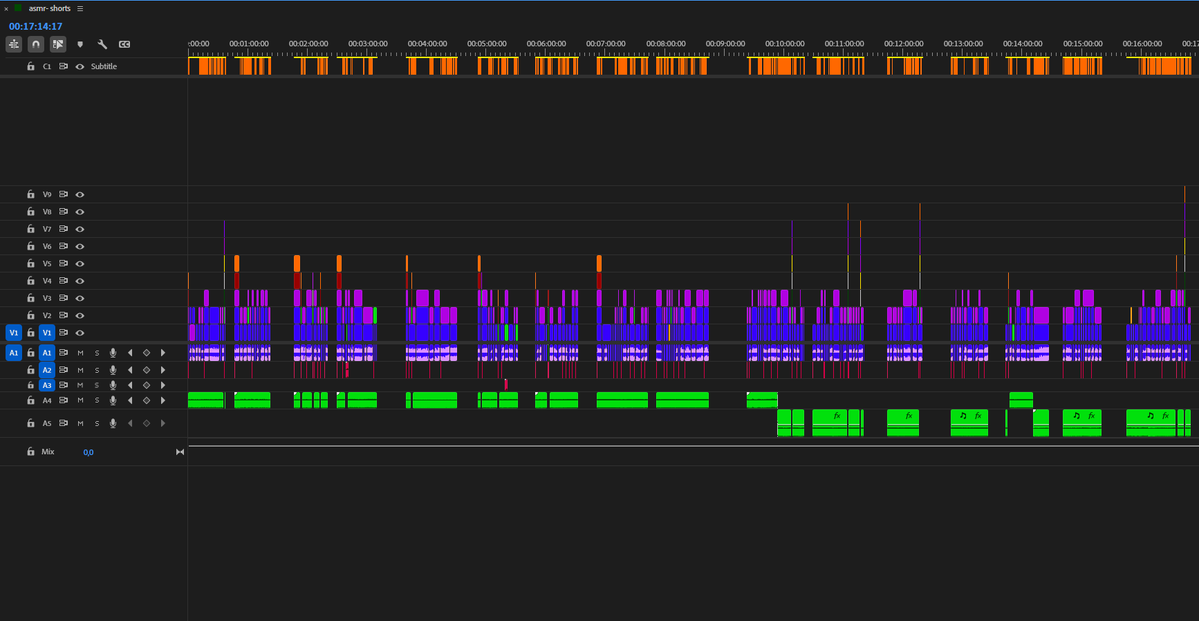
Task: Go to next keyframe on A4
Action: tap(163, 400)
